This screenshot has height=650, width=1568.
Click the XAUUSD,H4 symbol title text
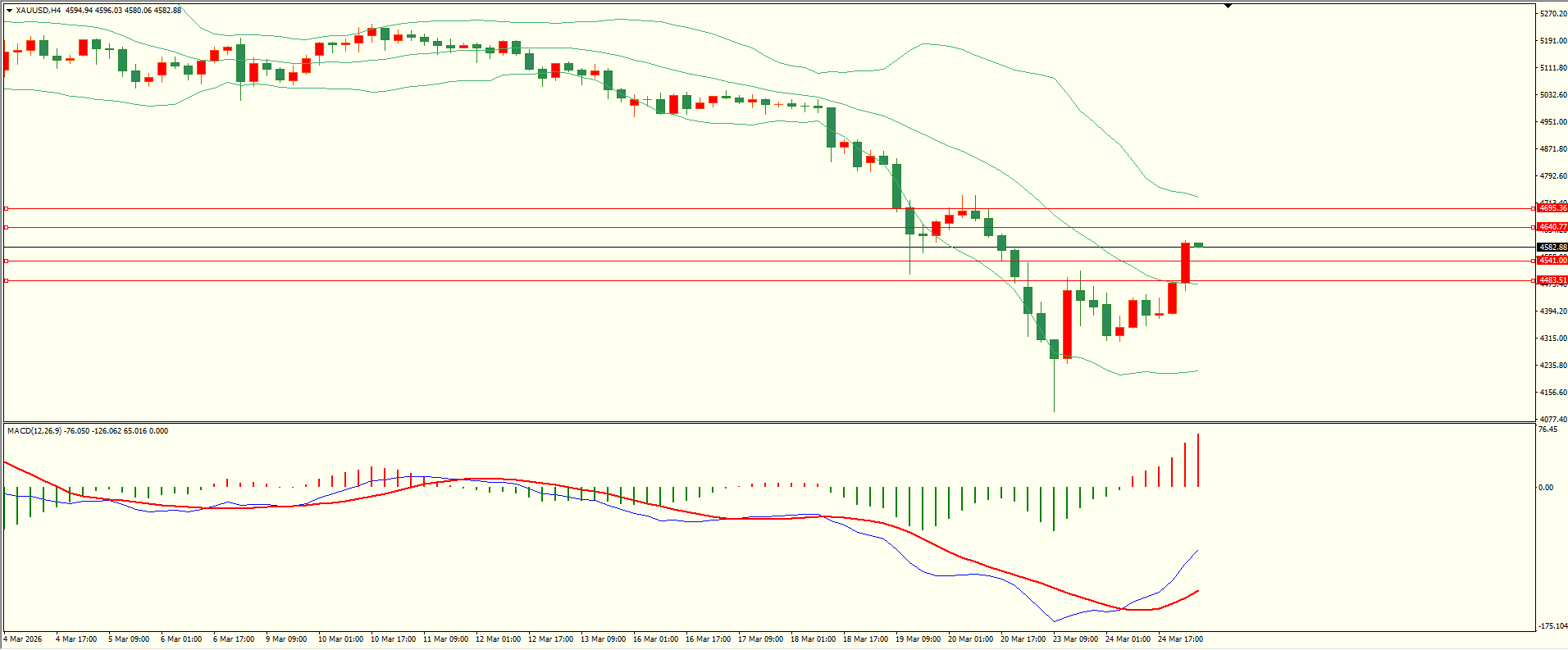(38, 11)
